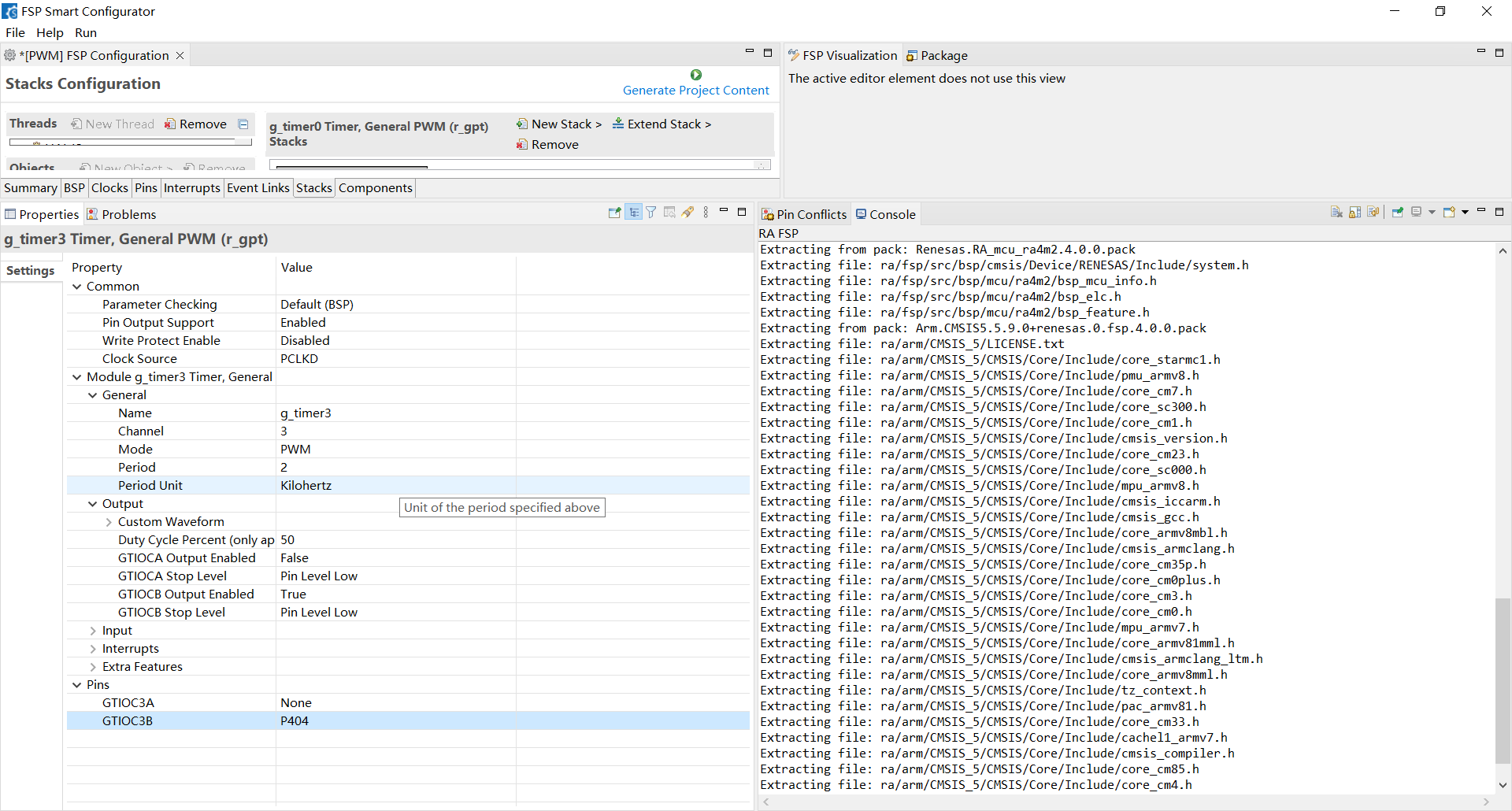
Task: Maximize the FSP Configuration editor
Action: [768, 53]
